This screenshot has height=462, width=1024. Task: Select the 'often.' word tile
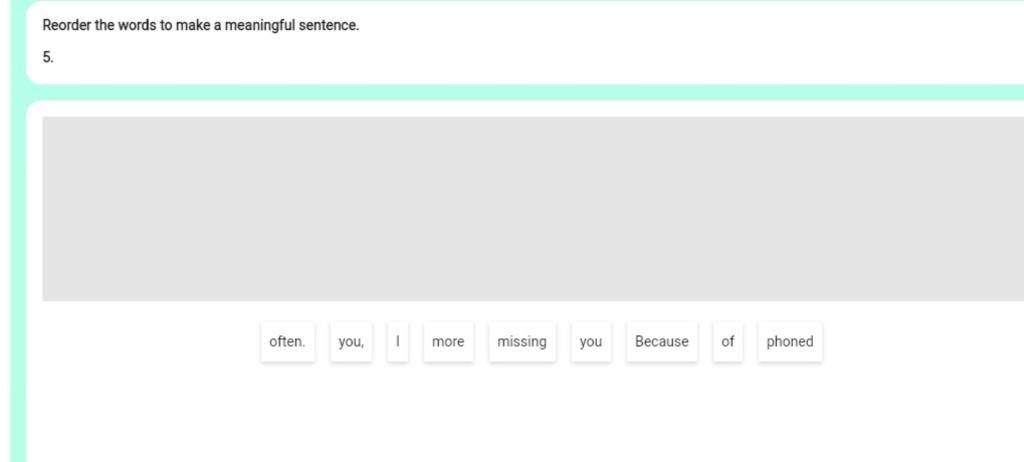click(x=287, y=342)
